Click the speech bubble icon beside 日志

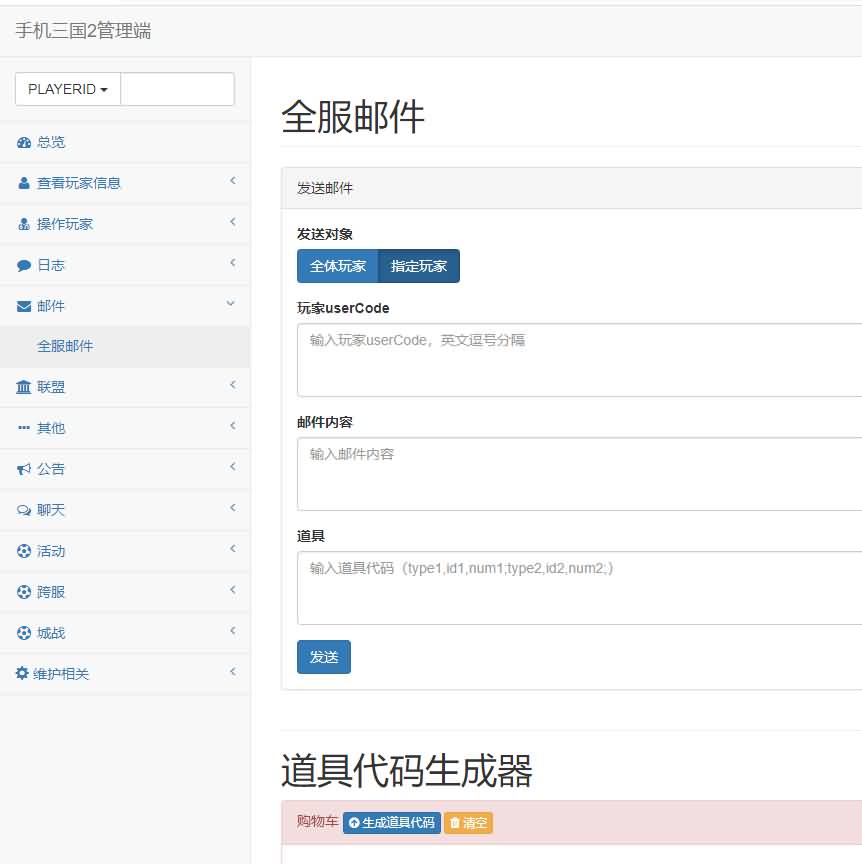pos(24,266)
